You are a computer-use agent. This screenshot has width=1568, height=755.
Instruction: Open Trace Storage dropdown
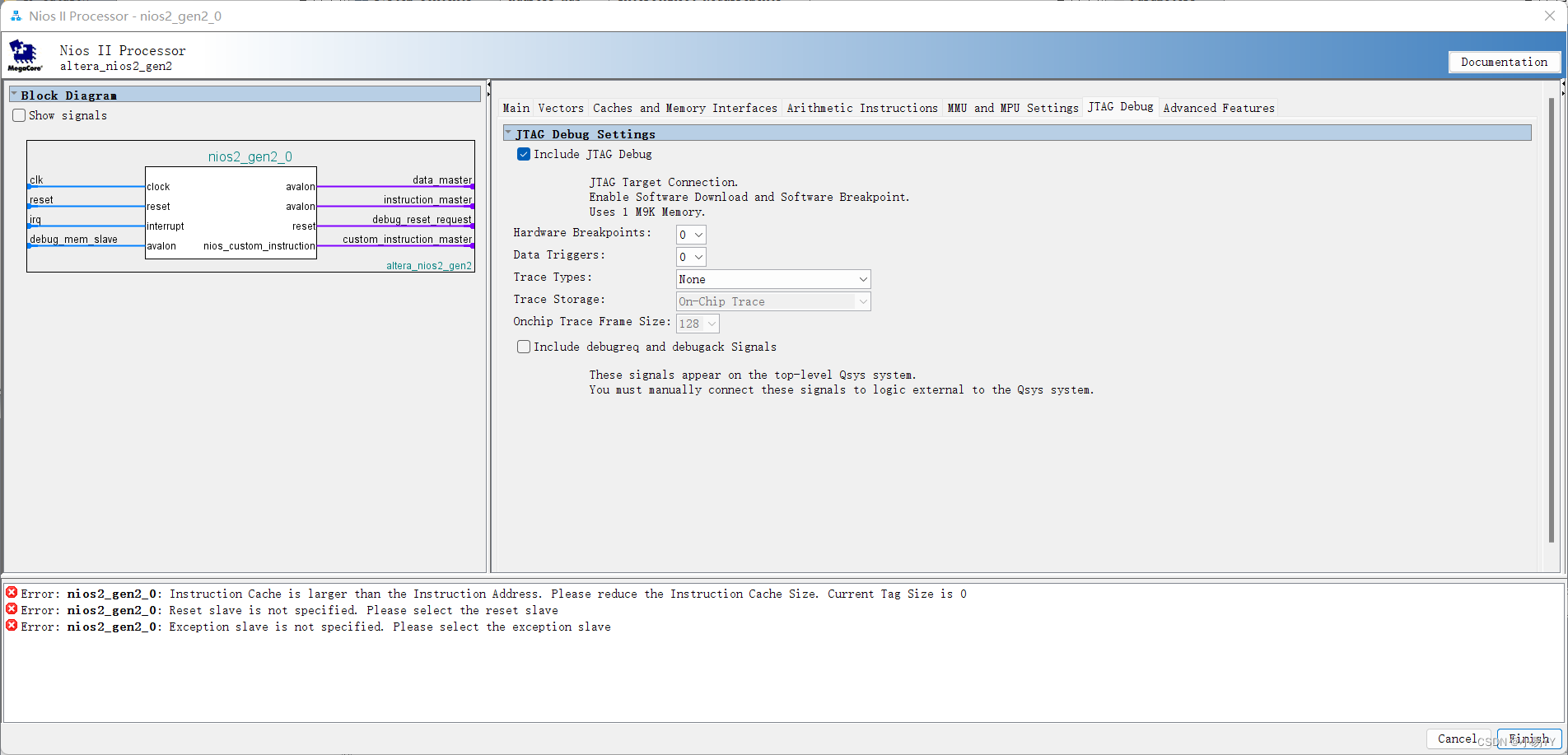(x=773, y=301)
